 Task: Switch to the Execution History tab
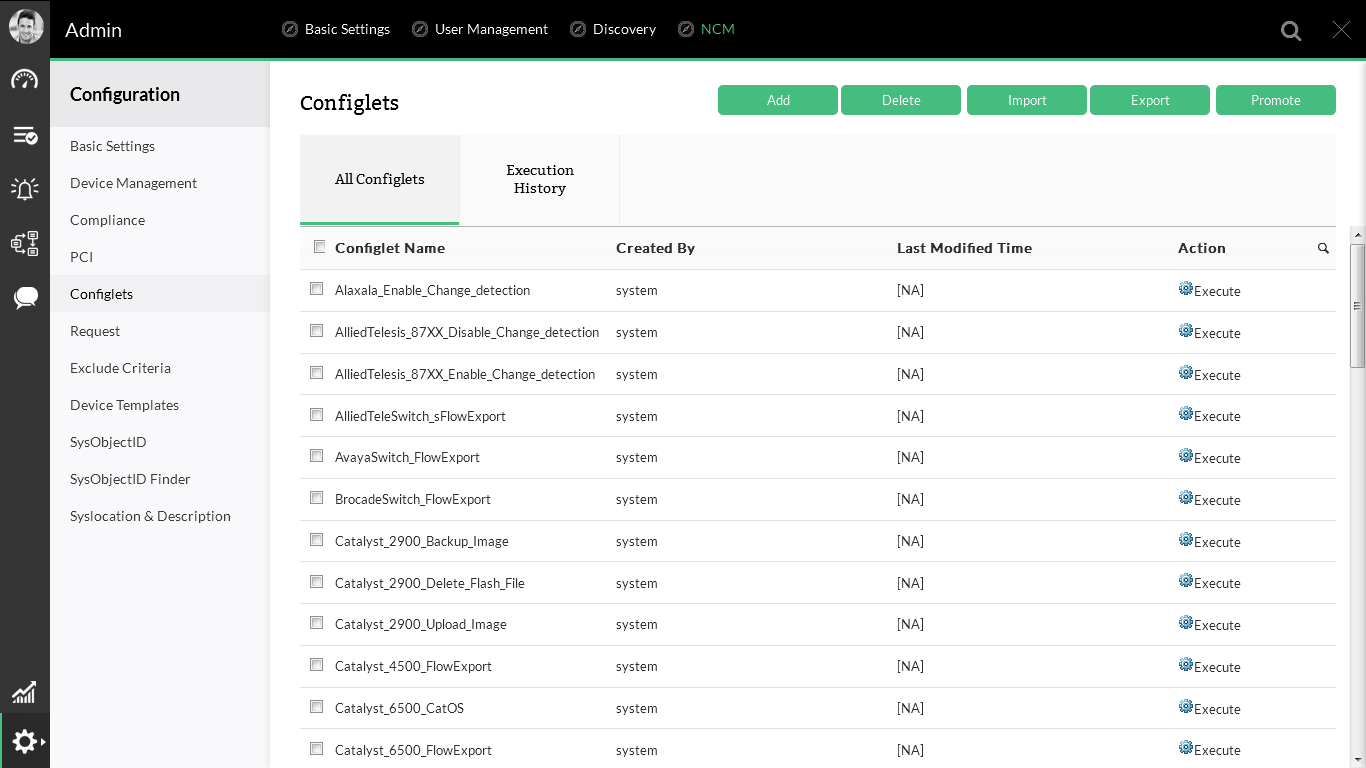[539, 179]
